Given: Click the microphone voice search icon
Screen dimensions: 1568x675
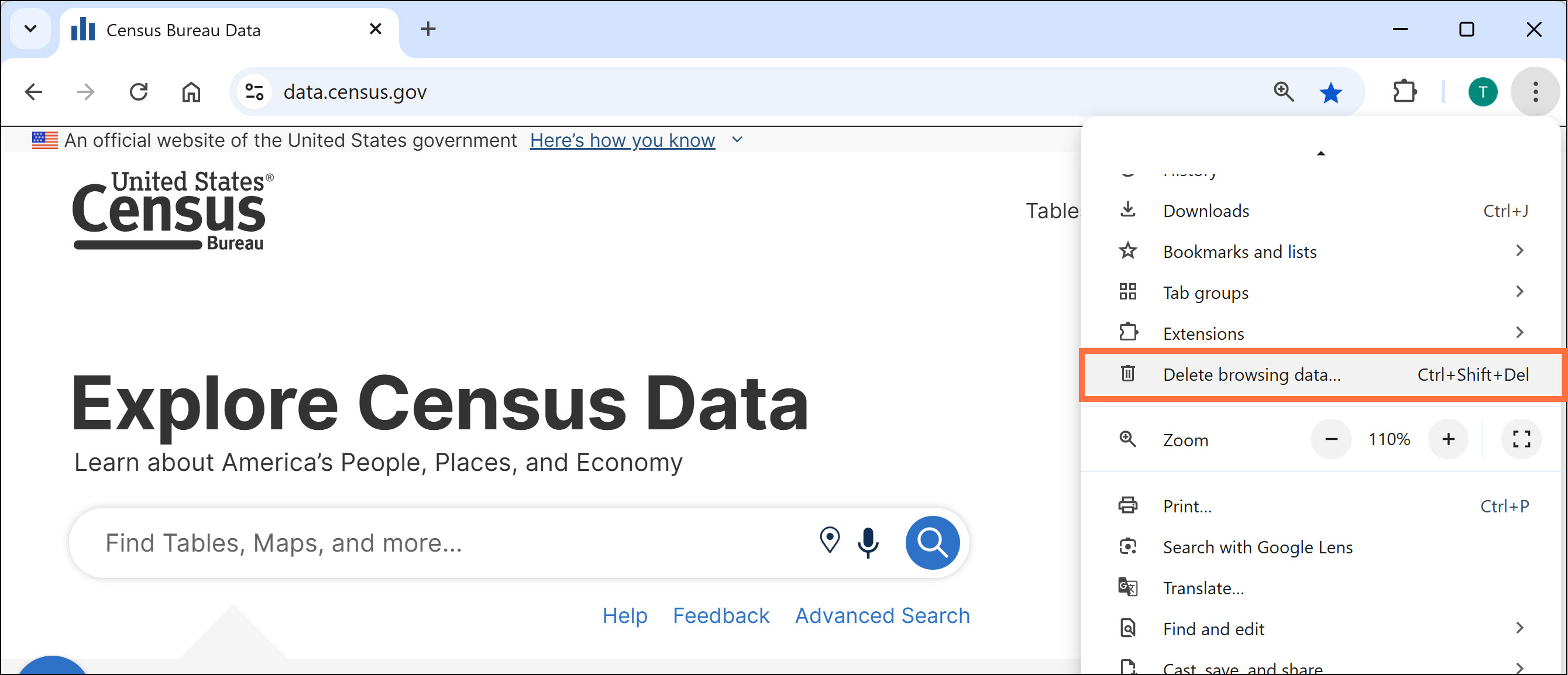Looking at the screenshot, I should click(868, 542).
